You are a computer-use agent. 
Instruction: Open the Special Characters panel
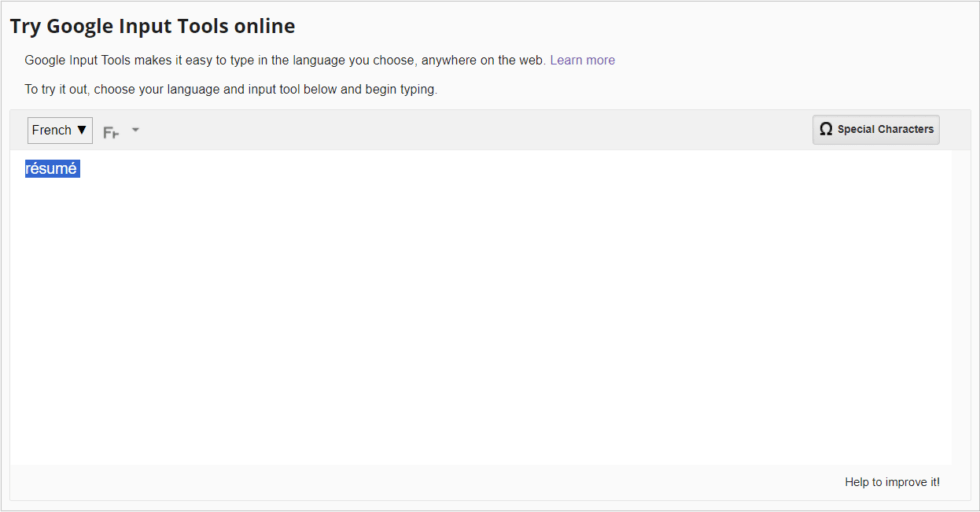[x=875, y=129]
